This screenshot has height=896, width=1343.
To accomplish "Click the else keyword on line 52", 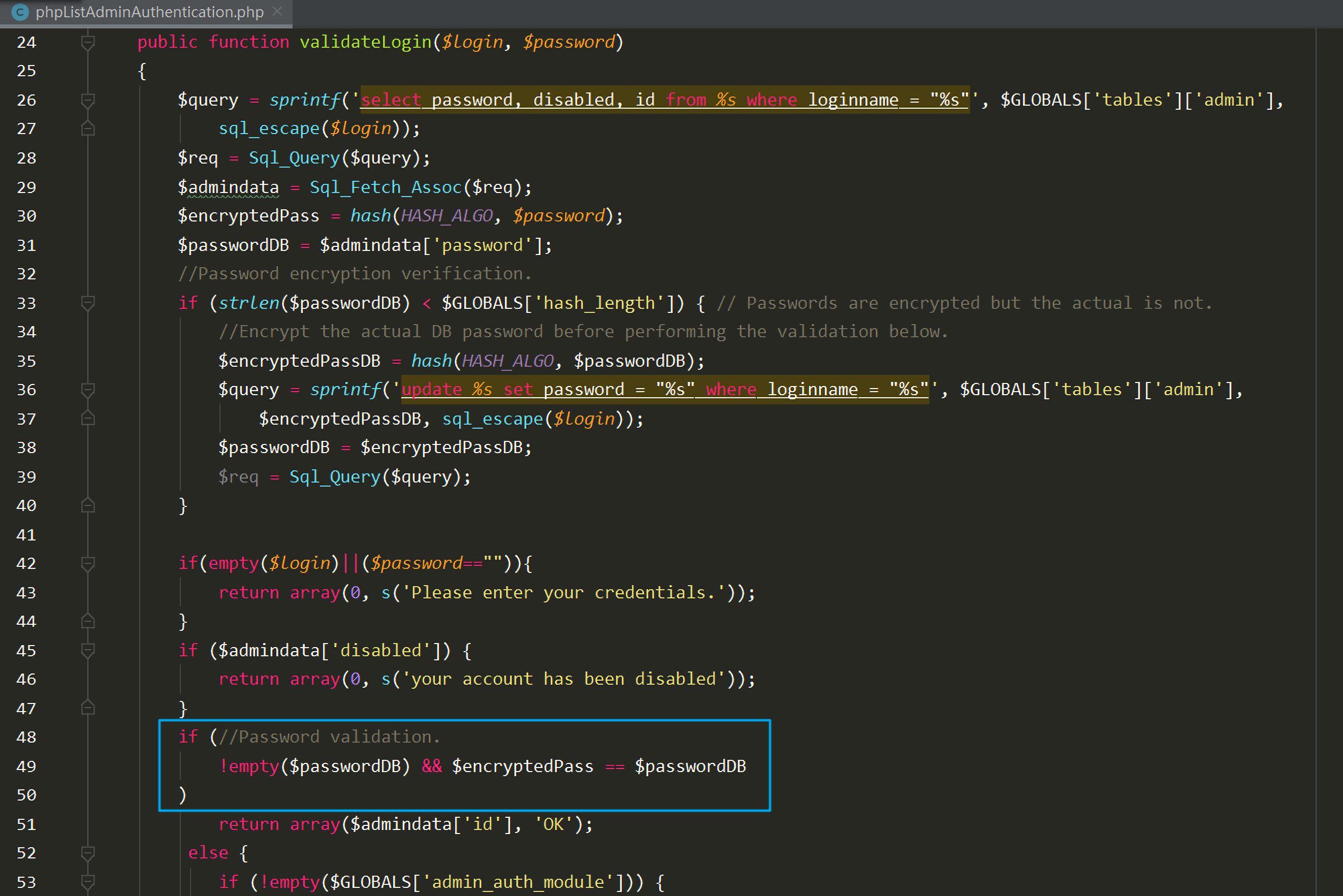I will (x=208, y=852).
